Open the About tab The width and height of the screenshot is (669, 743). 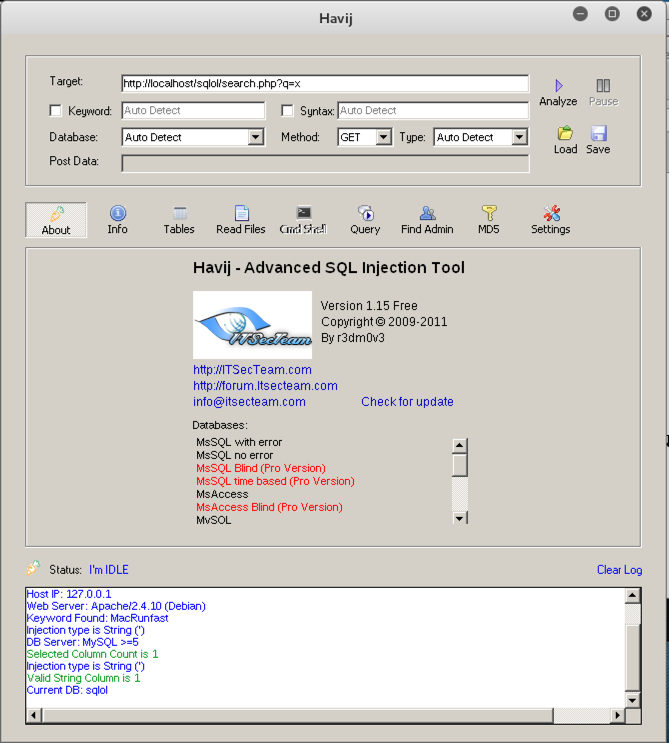click(56, 220)
